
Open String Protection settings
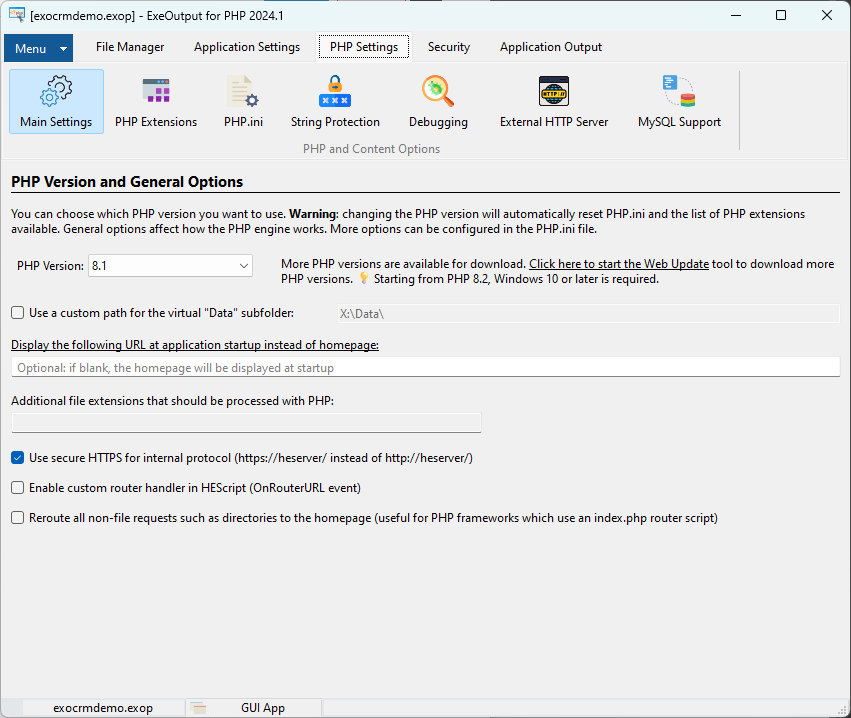click(334, 100)
